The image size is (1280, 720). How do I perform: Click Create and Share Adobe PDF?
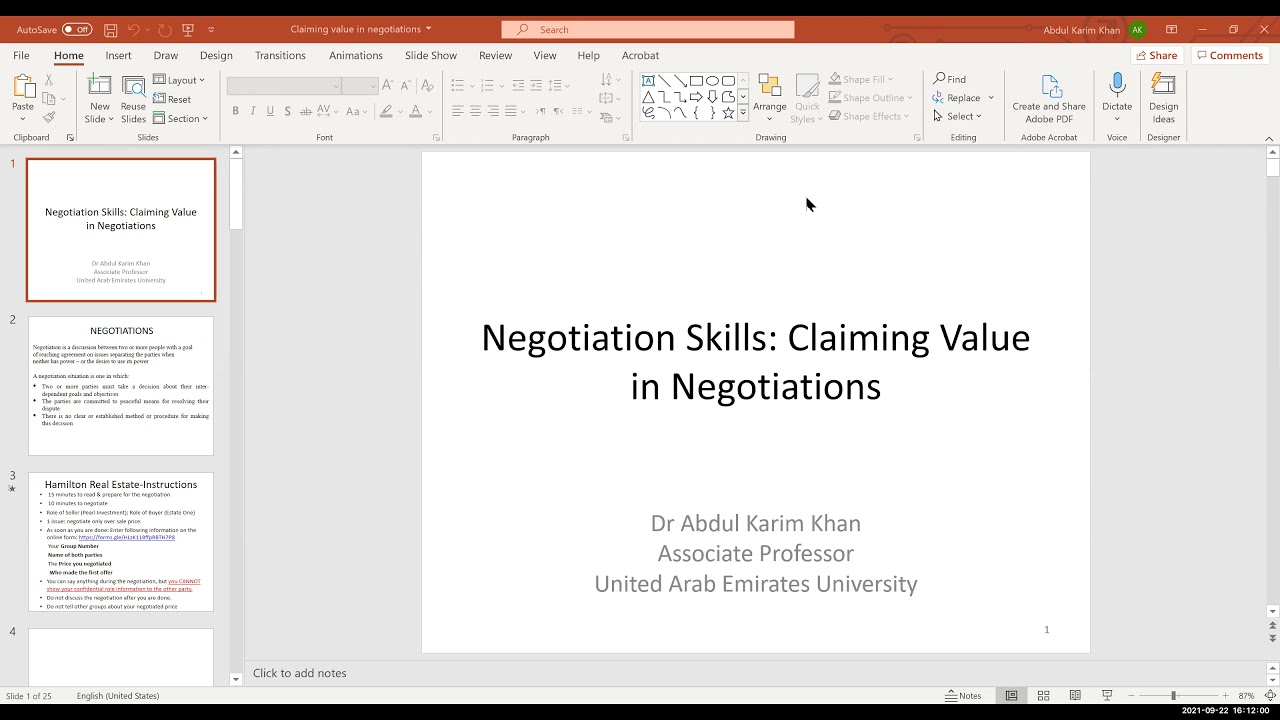1049,97
